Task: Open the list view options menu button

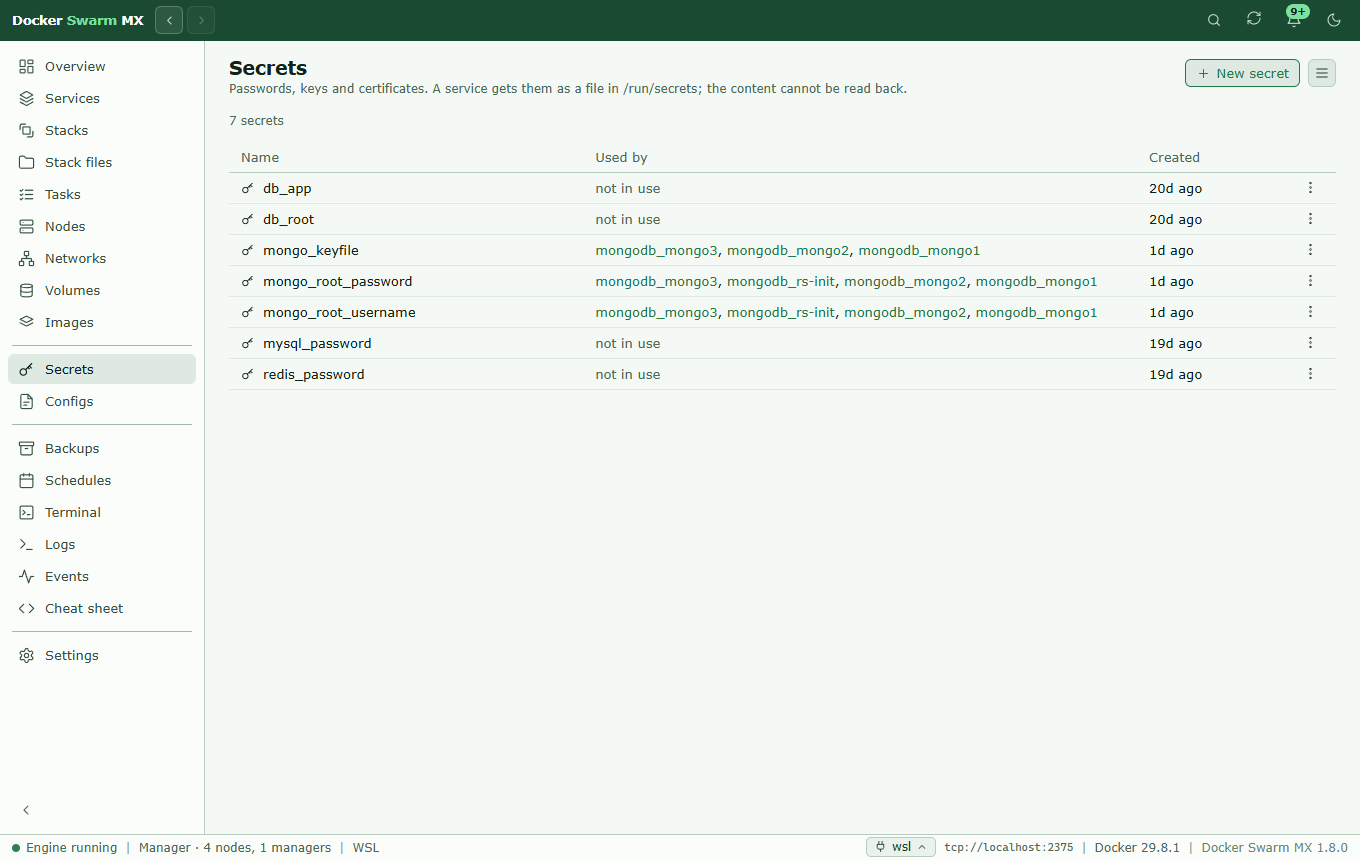Action: tap(1322, 73)
